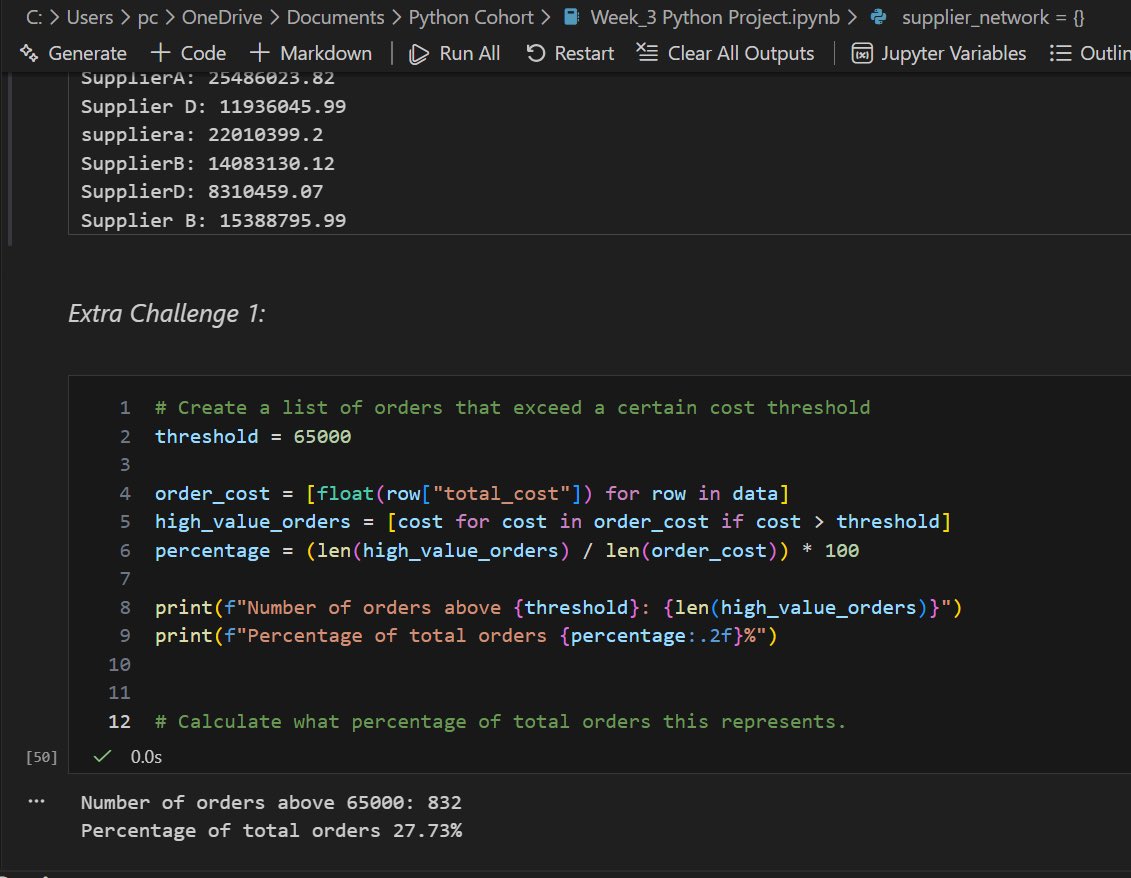The height and width of the screenshot is (878, 1131).
Task: Select the OneDrive breadcrumb folder
Action: 222,17
